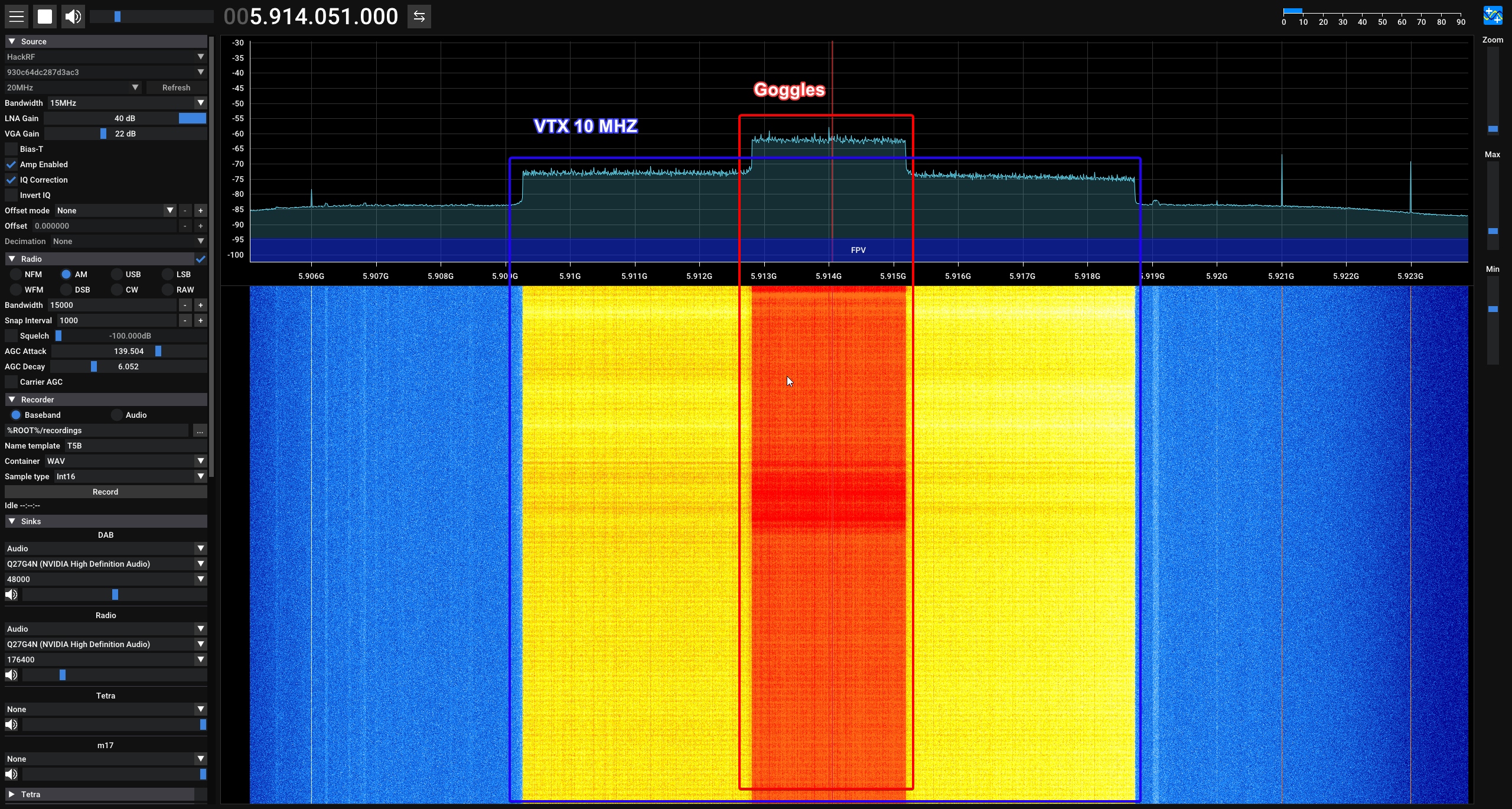Image resolution: width=1512 pixels, height=809 pixels.
Task: Stop the SDR with the stop button
Action: pos(45,17)
